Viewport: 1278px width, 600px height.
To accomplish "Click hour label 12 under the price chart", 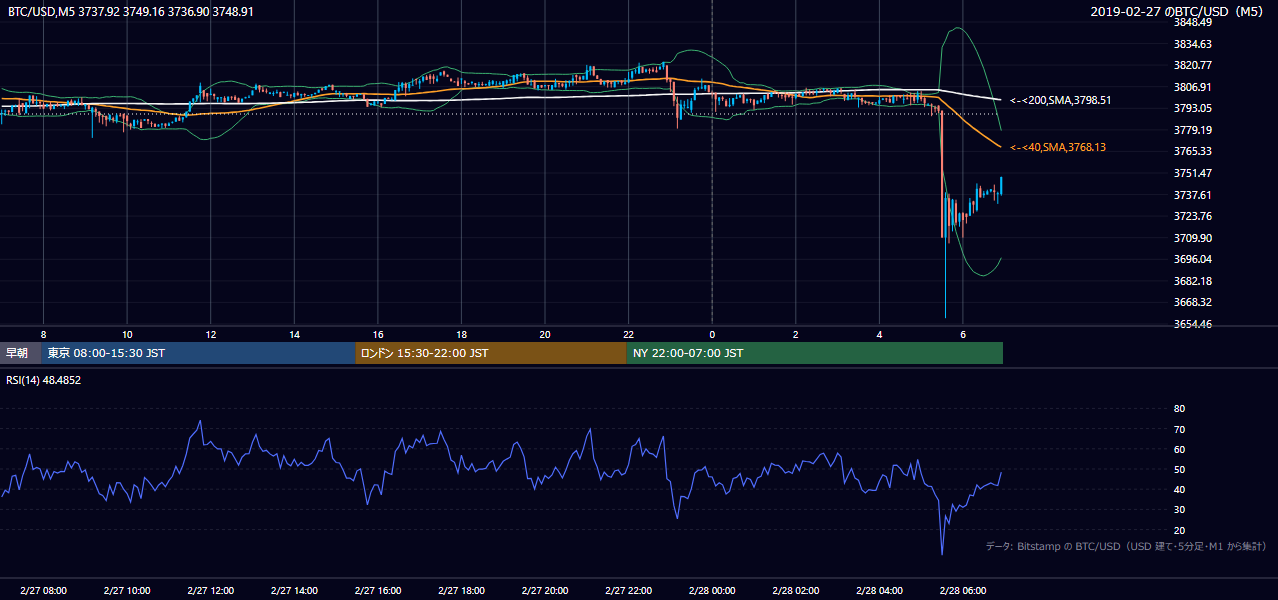I will pos(210,334).
